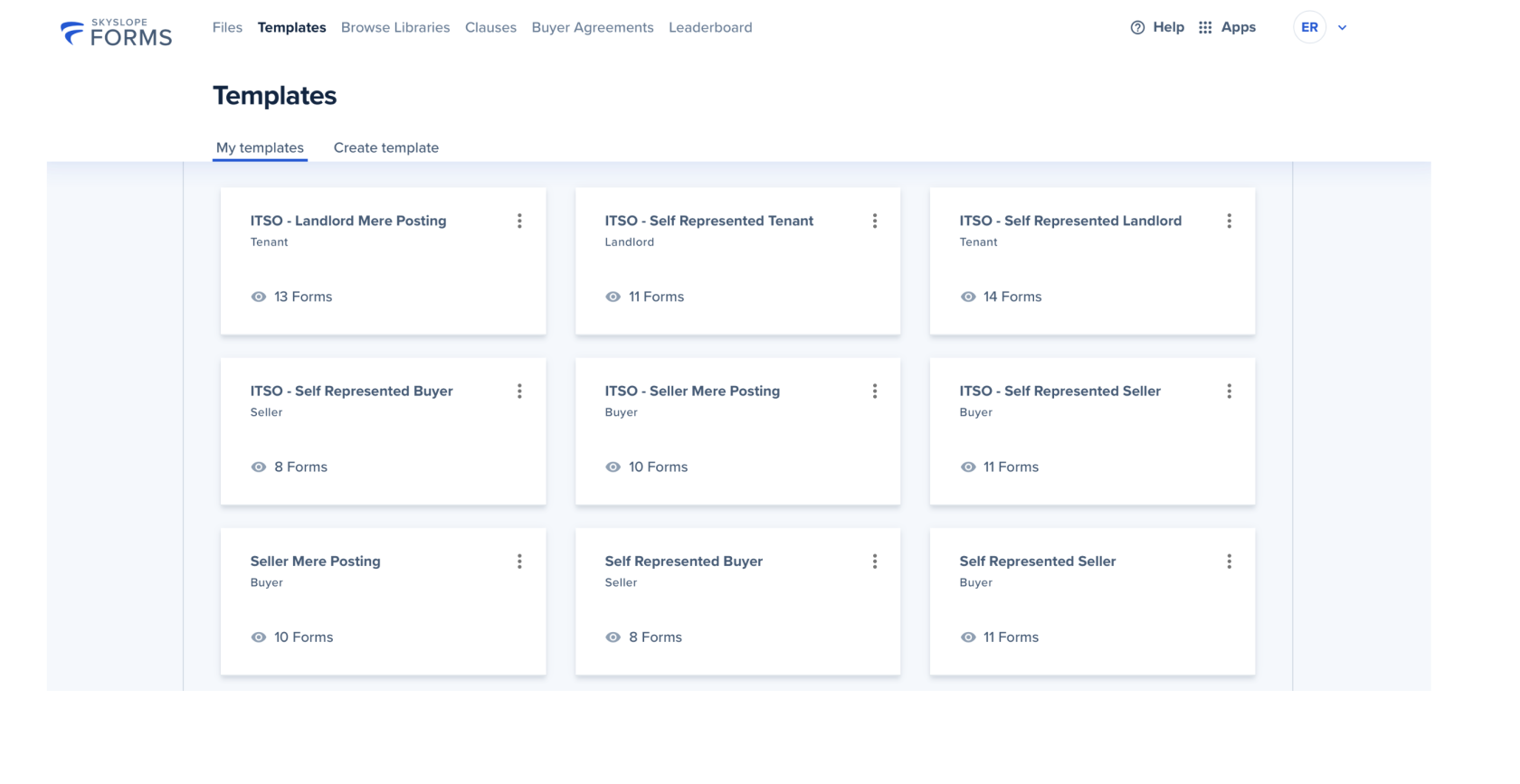Click eye icon next to 14 Forms
The image size is (1520, 784).
tap(968, 297)
